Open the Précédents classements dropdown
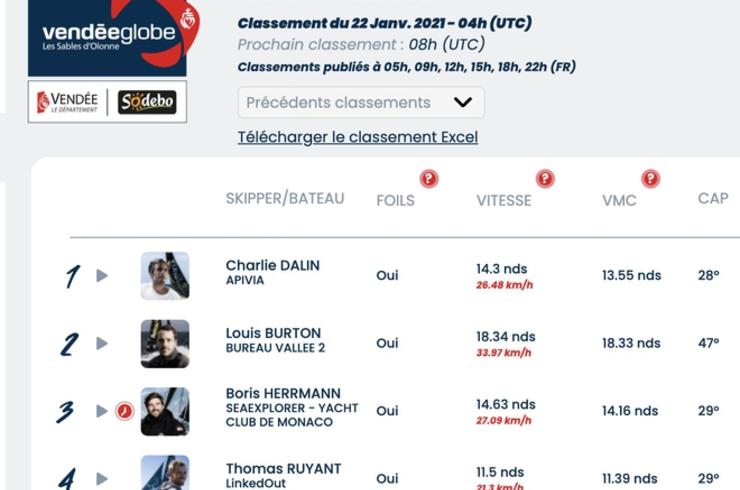Viewport: 740px width, 490px height. pos(361,102)
